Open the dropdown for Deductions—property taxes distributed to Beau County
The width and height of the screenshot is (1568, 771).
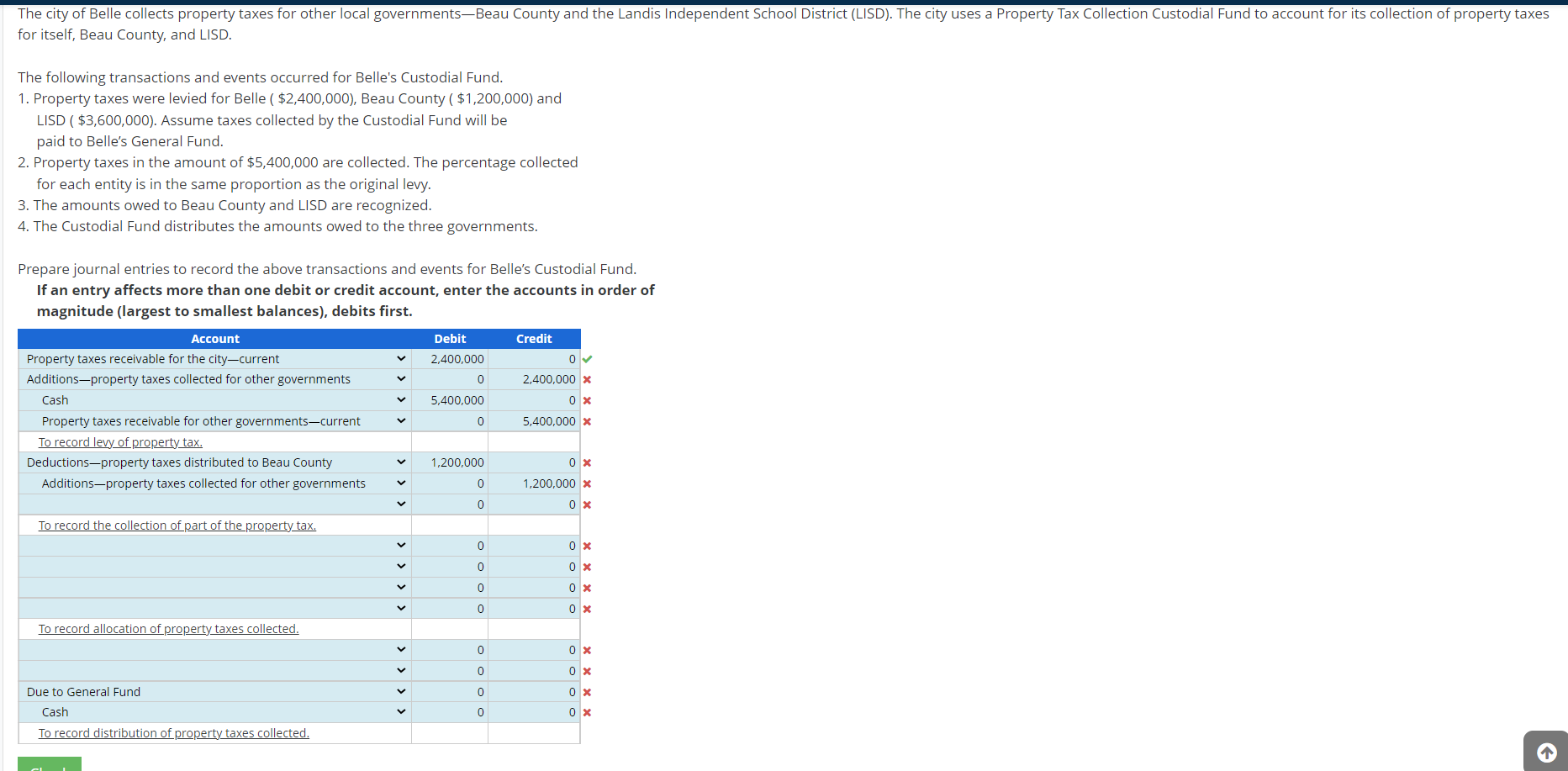[400, 462]
